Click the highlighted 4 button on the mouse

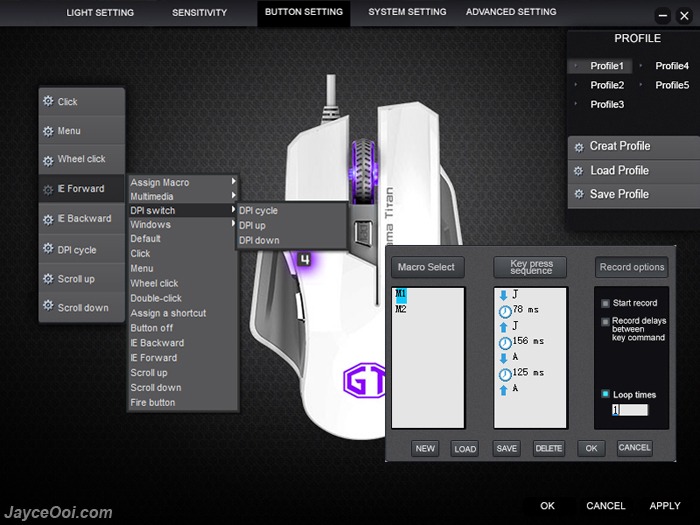(x=304, y=259)
